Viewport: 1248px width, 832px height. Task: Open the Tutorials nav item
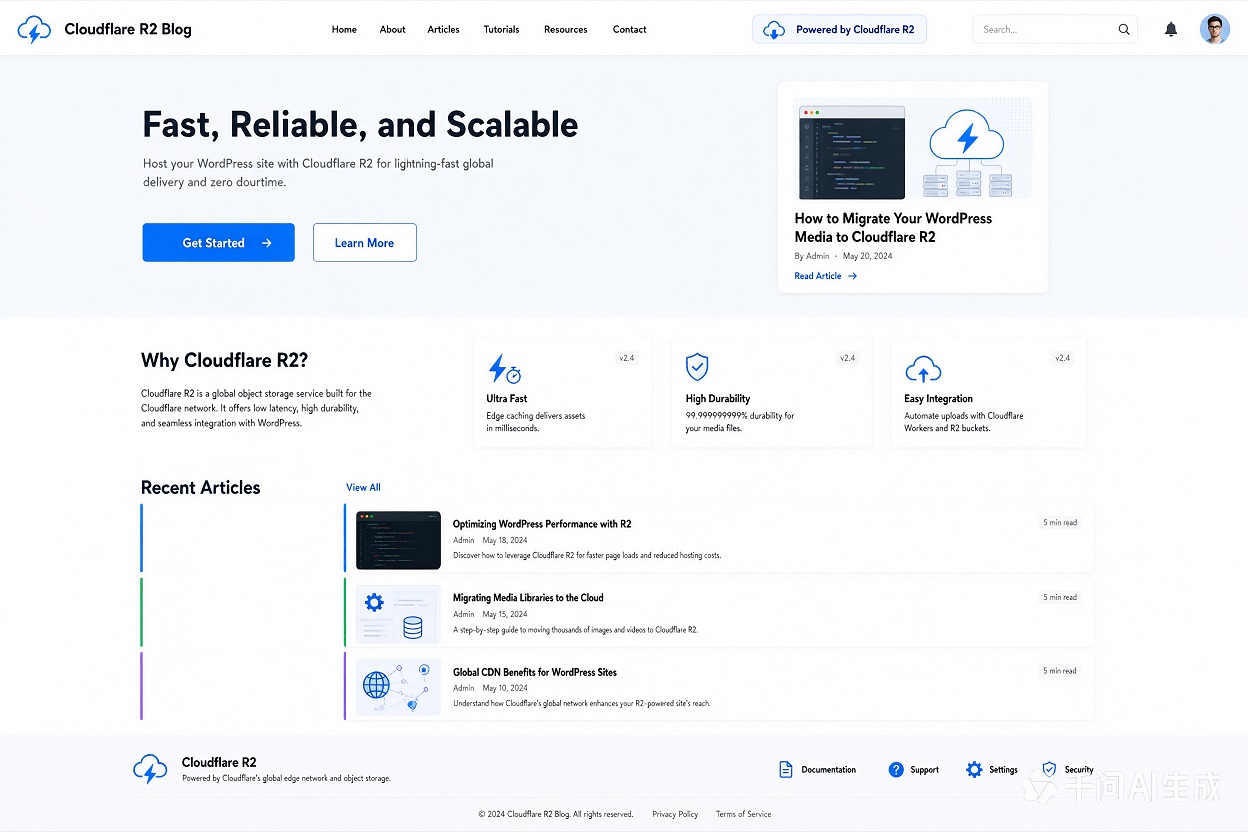[x=501, y=30]
